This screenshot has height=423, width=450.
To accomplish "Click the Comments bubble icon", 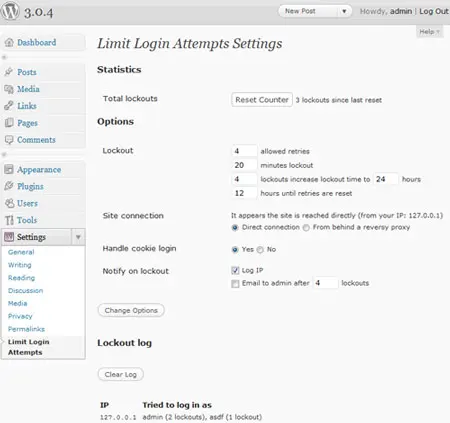I will tap(9, 140).
